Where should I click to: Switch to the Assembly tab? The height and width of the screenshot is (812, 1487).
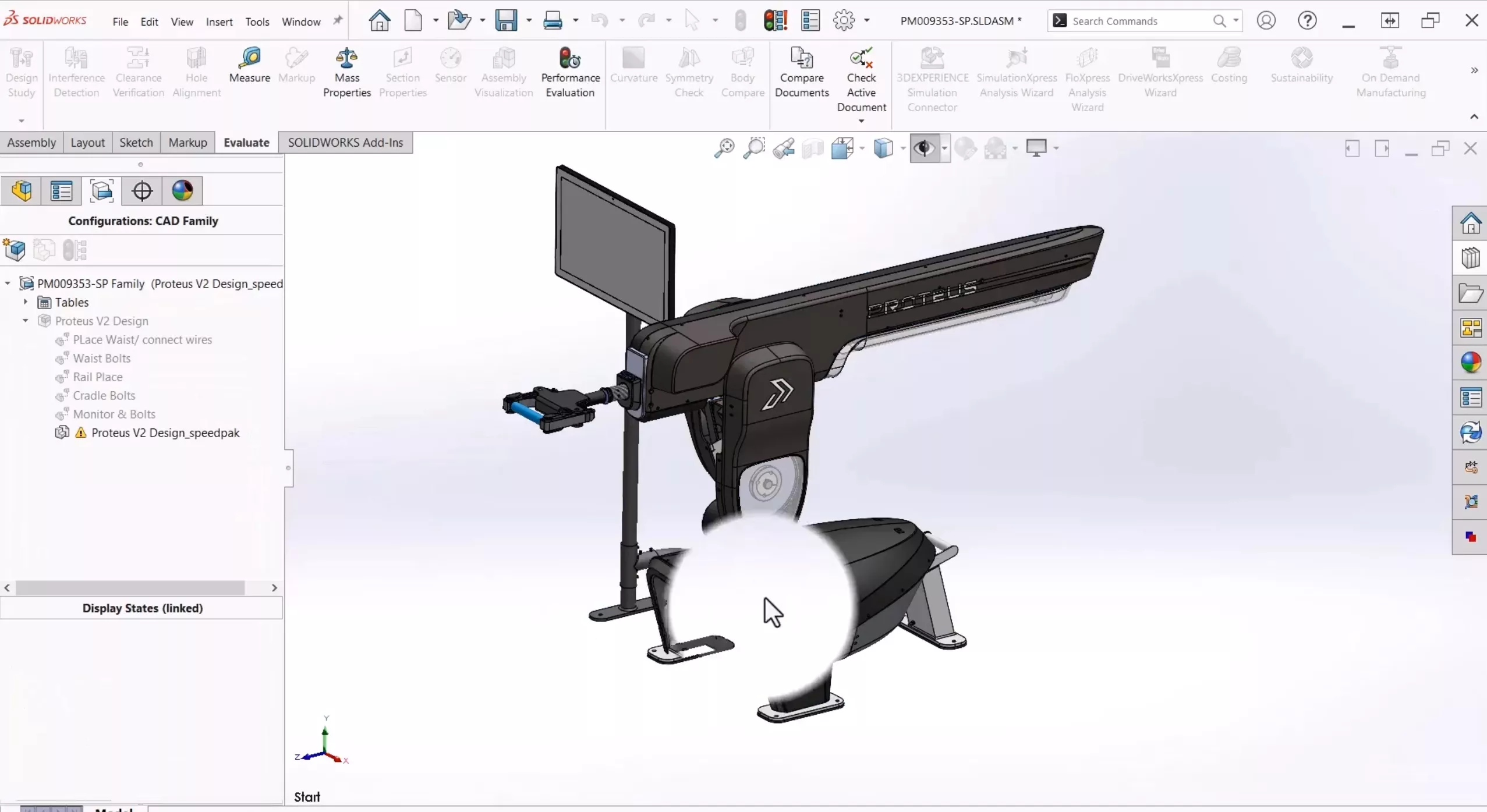pos(31,143)
